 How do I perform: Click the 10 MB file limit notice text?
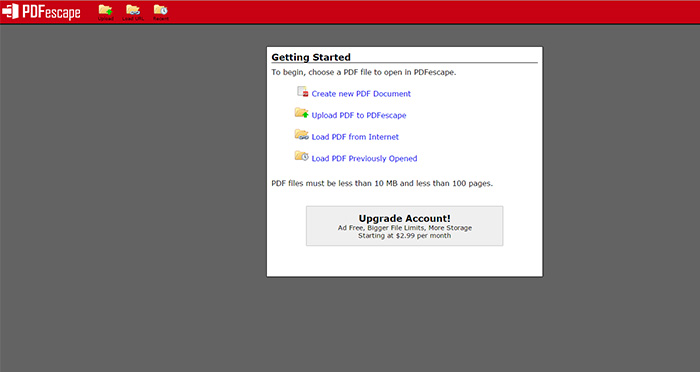(x=382, y=184)
